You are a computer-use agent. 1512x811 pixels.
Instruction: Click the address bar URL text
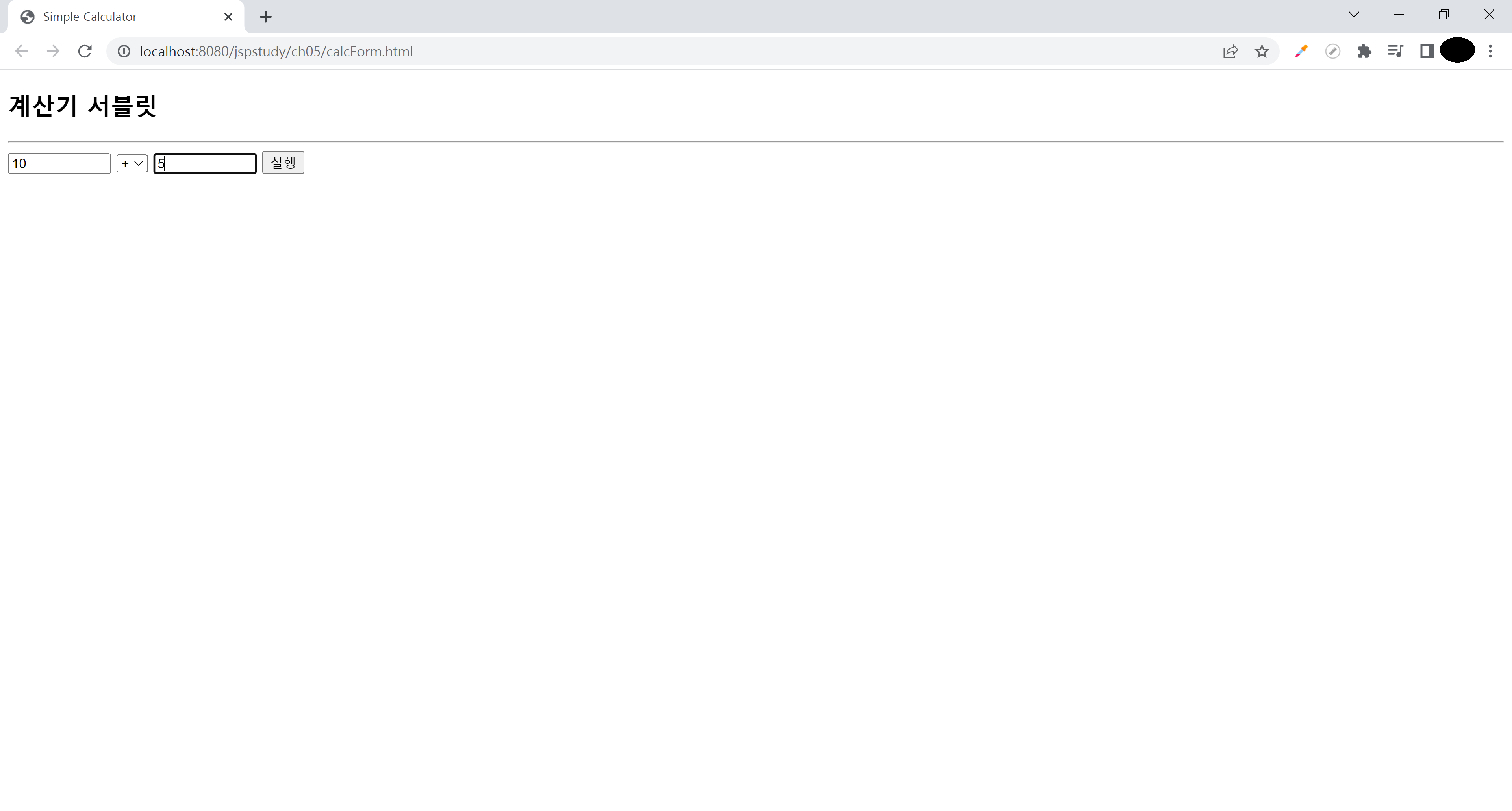276,52
